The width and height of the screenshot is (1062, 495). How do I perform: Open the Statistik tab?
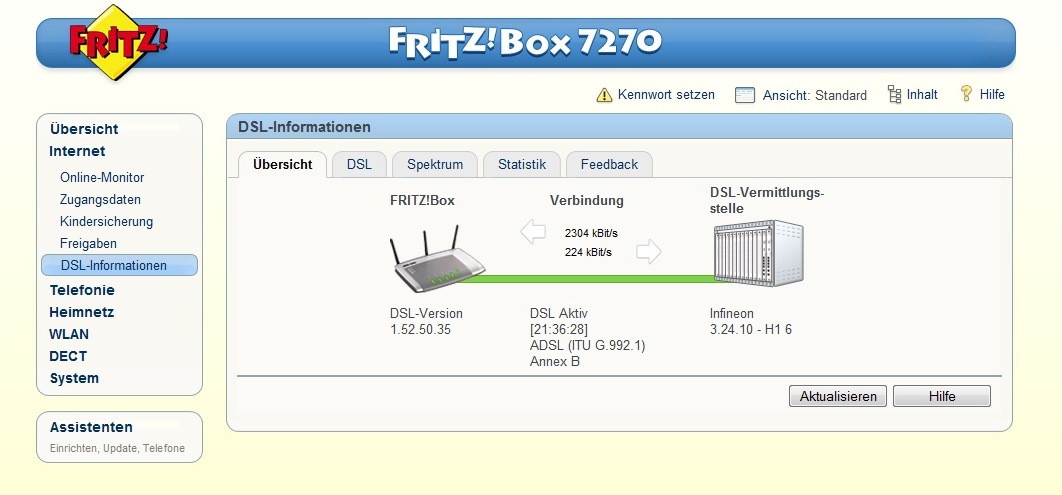(522, 165)
